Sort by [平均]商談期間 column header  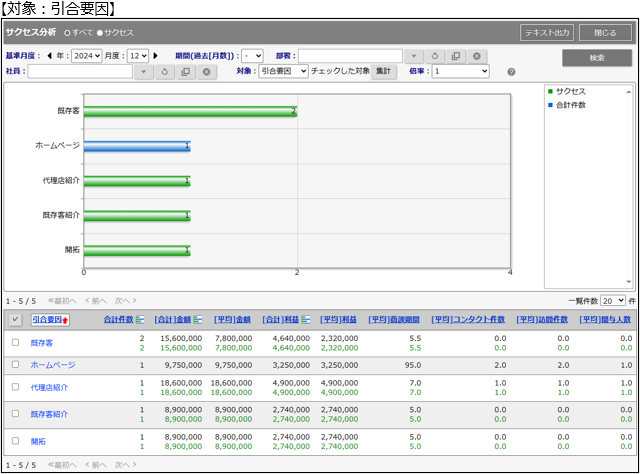[394, 320]
